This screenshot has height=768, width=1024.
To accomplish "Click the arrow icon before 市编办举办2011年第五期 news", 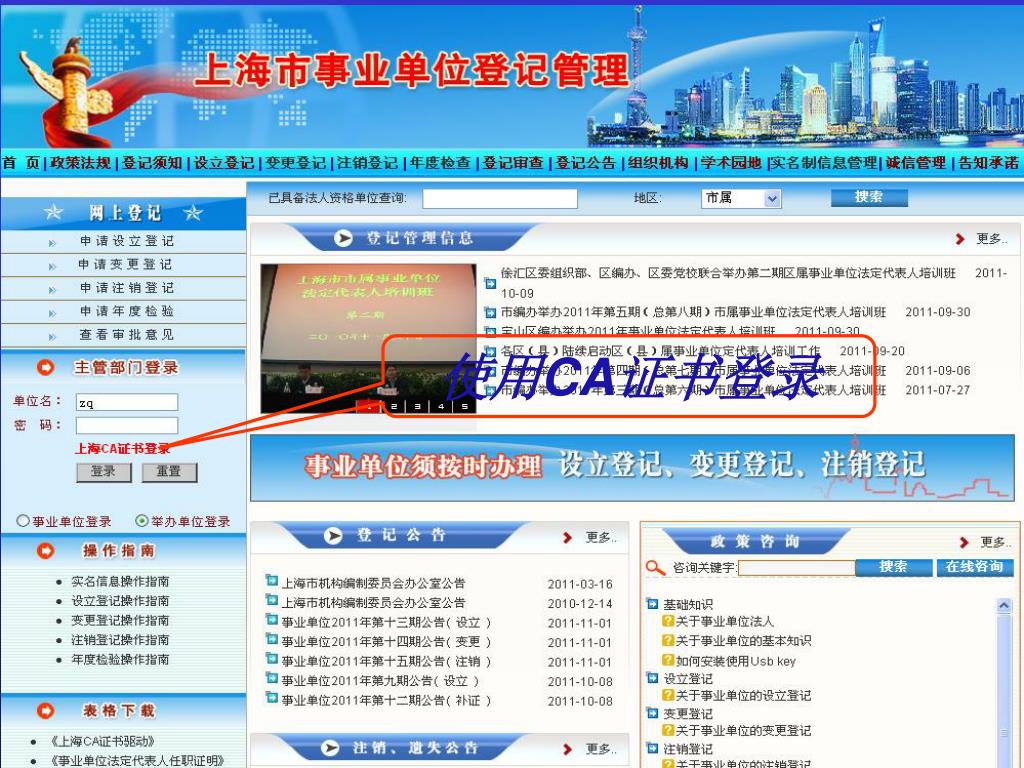I will point(490,313).
